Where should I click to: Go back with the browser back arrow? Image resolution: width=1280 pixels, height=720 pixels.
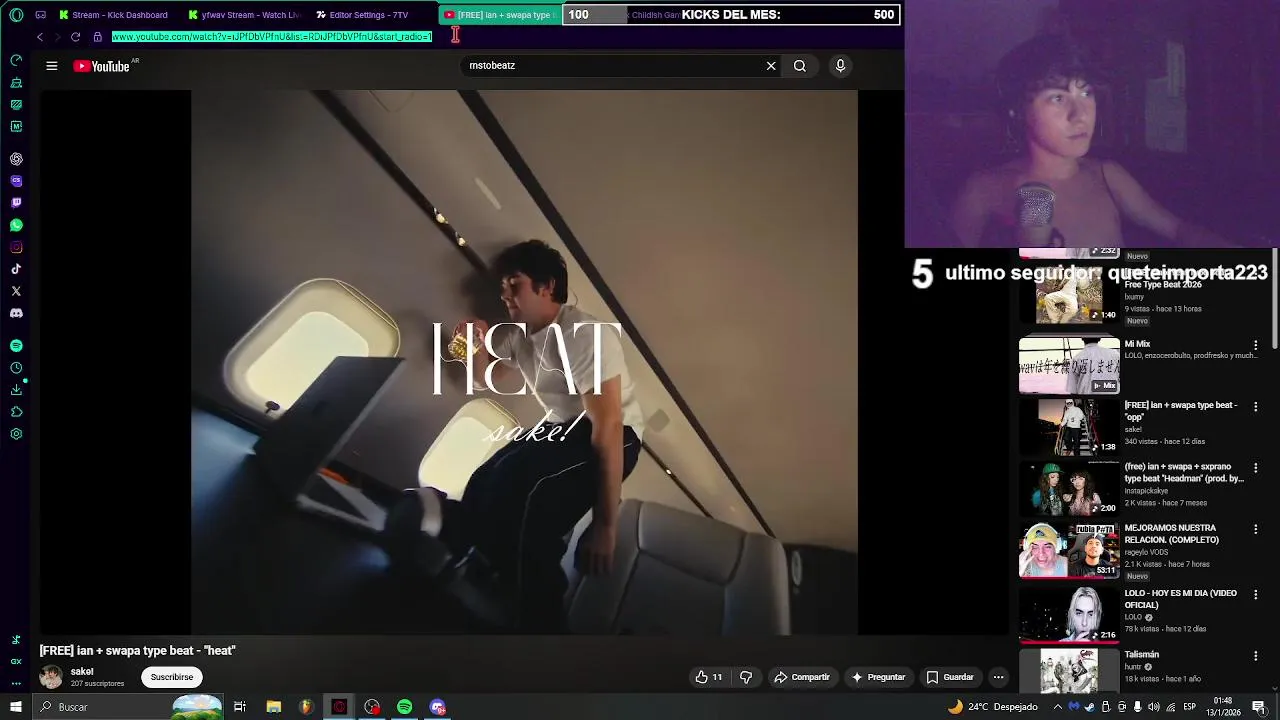[x=40, y=37]
